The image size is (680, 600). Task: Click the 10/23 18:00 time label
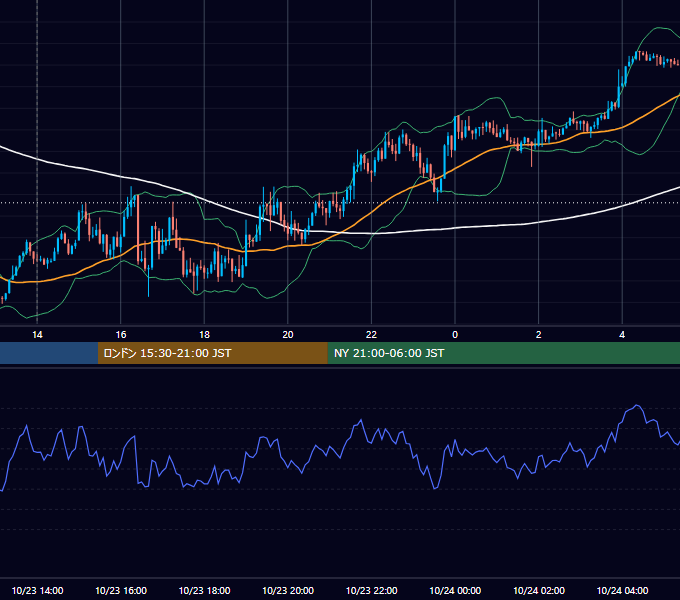(x=204, y=590)
